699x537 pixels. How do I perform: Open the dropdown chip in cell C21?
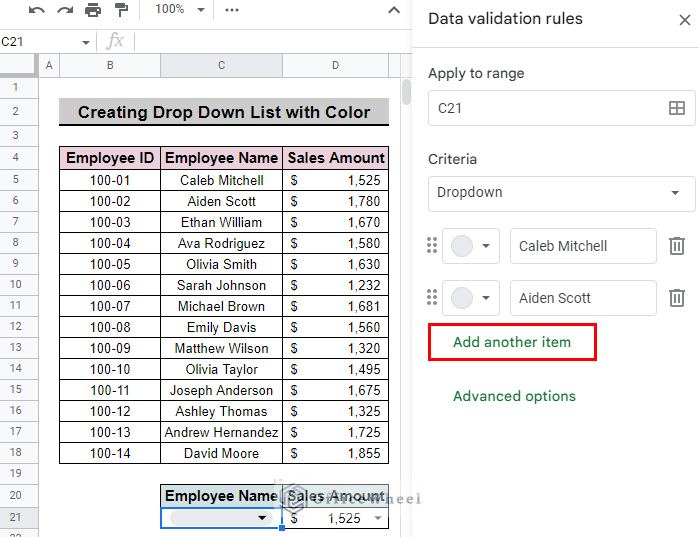click(221, 518)
